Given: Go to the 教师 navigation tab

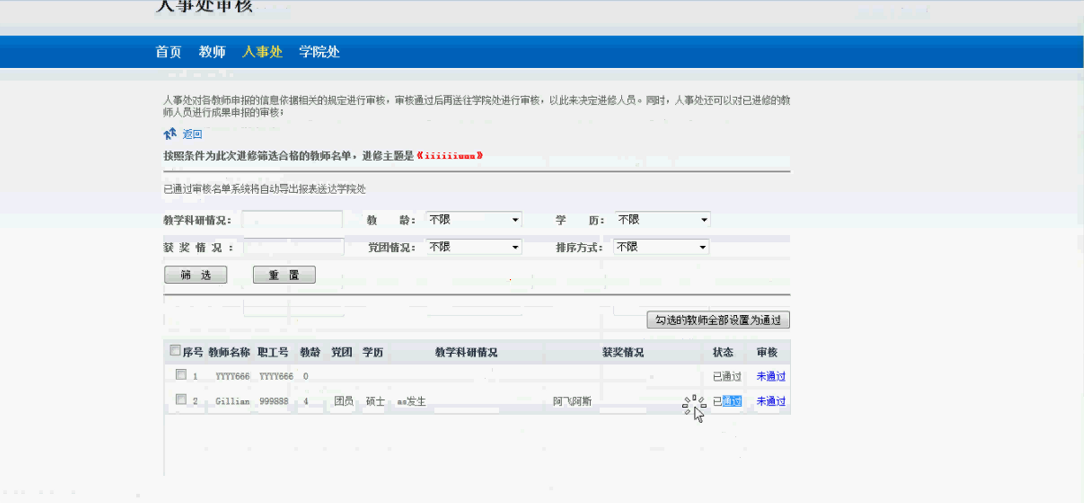Looking at the screenshot, I should 212,52.
